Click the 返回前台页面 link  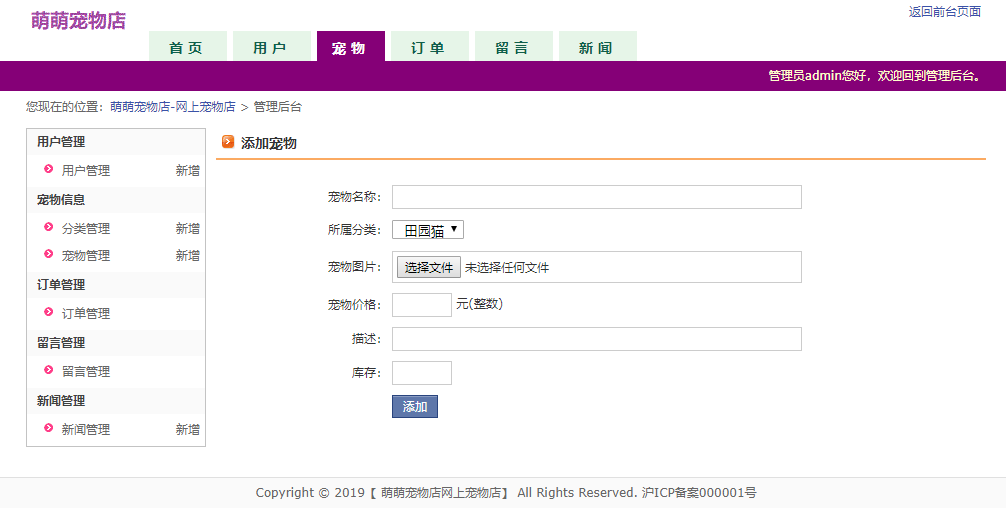(x=944, y=12)
